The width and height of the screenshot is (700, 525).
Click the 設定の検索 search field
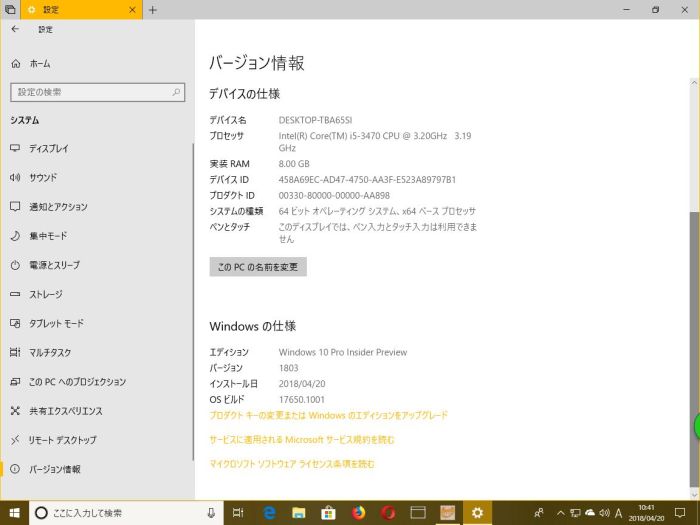pyautogui.click(x=96, y=92)
